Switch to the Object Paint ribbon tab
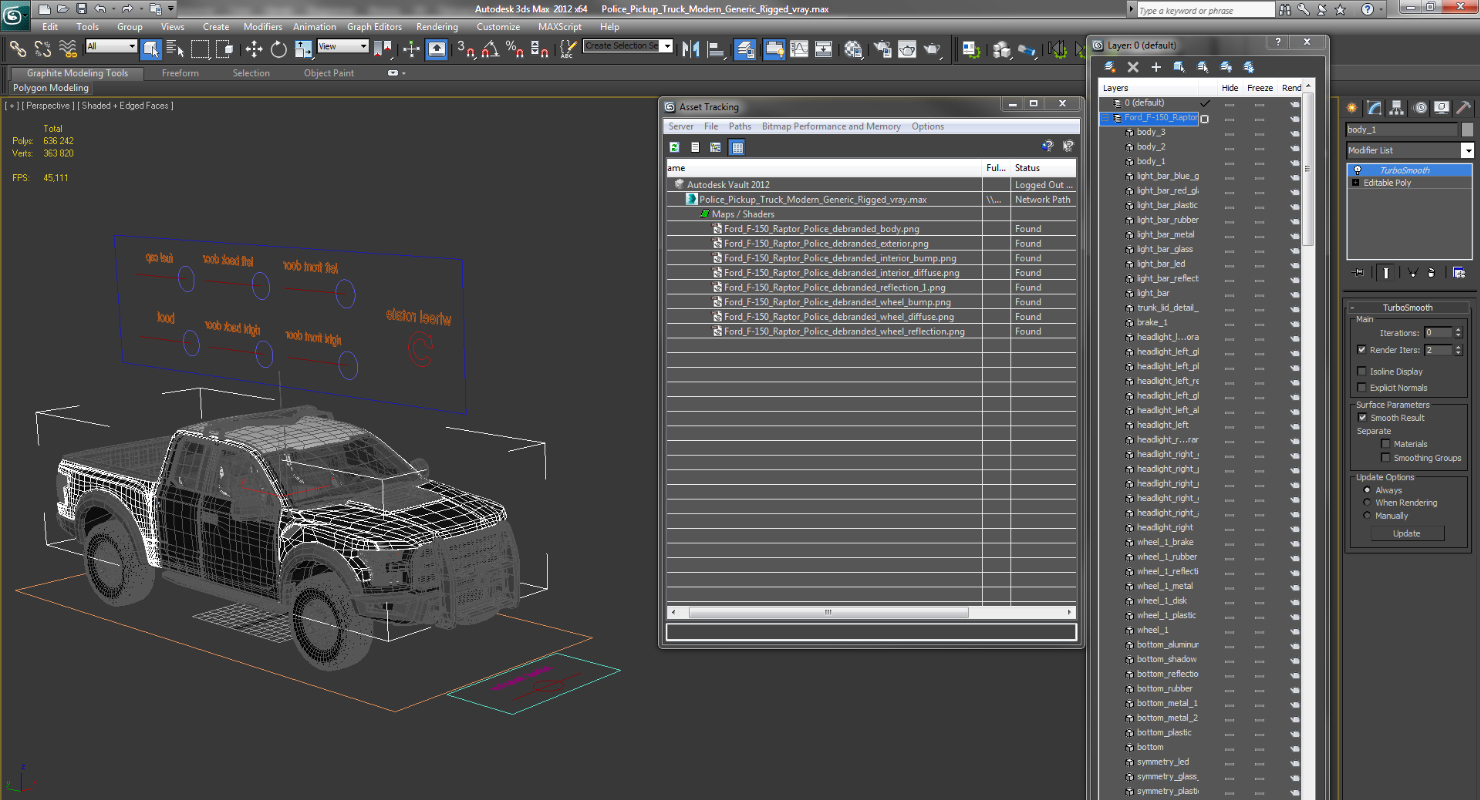Screen dimensions: 1480x800 (x=329, y=73)
